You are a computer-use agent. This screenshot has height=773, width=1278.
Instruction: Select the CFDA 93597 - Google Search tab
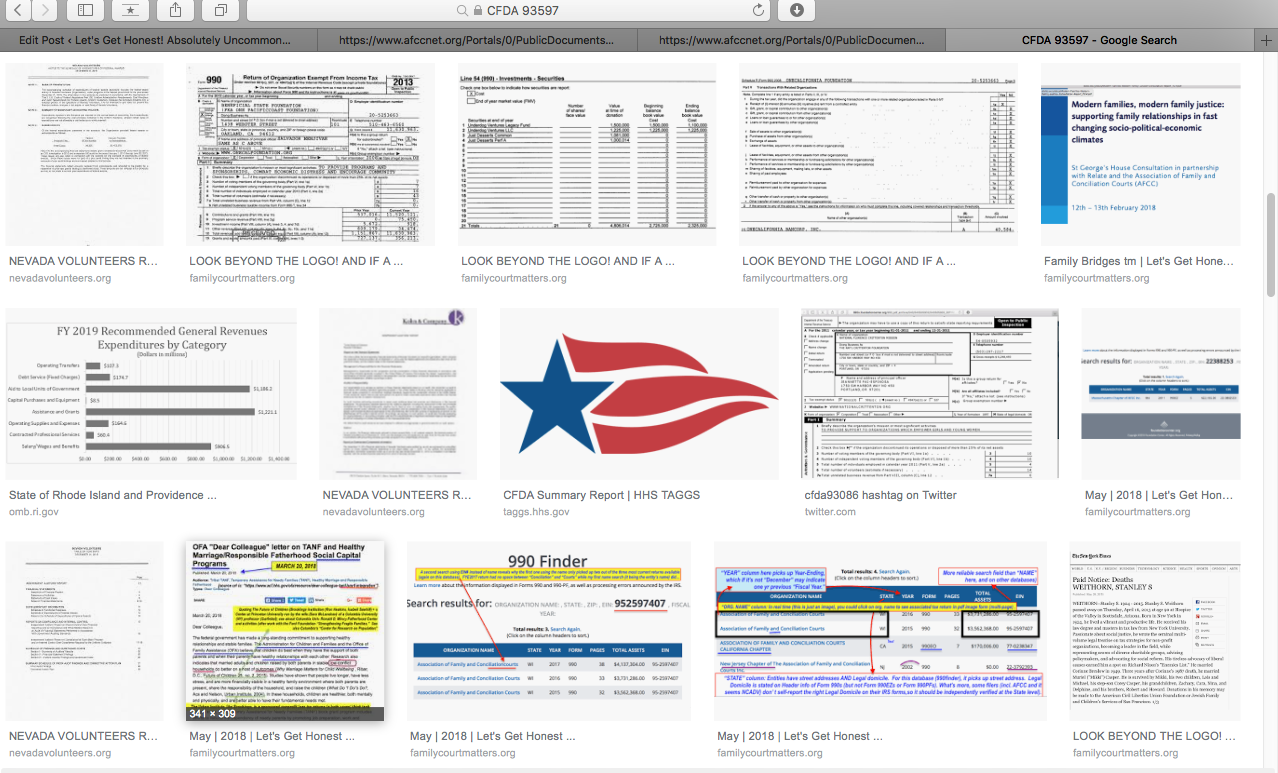(1098, 40)
